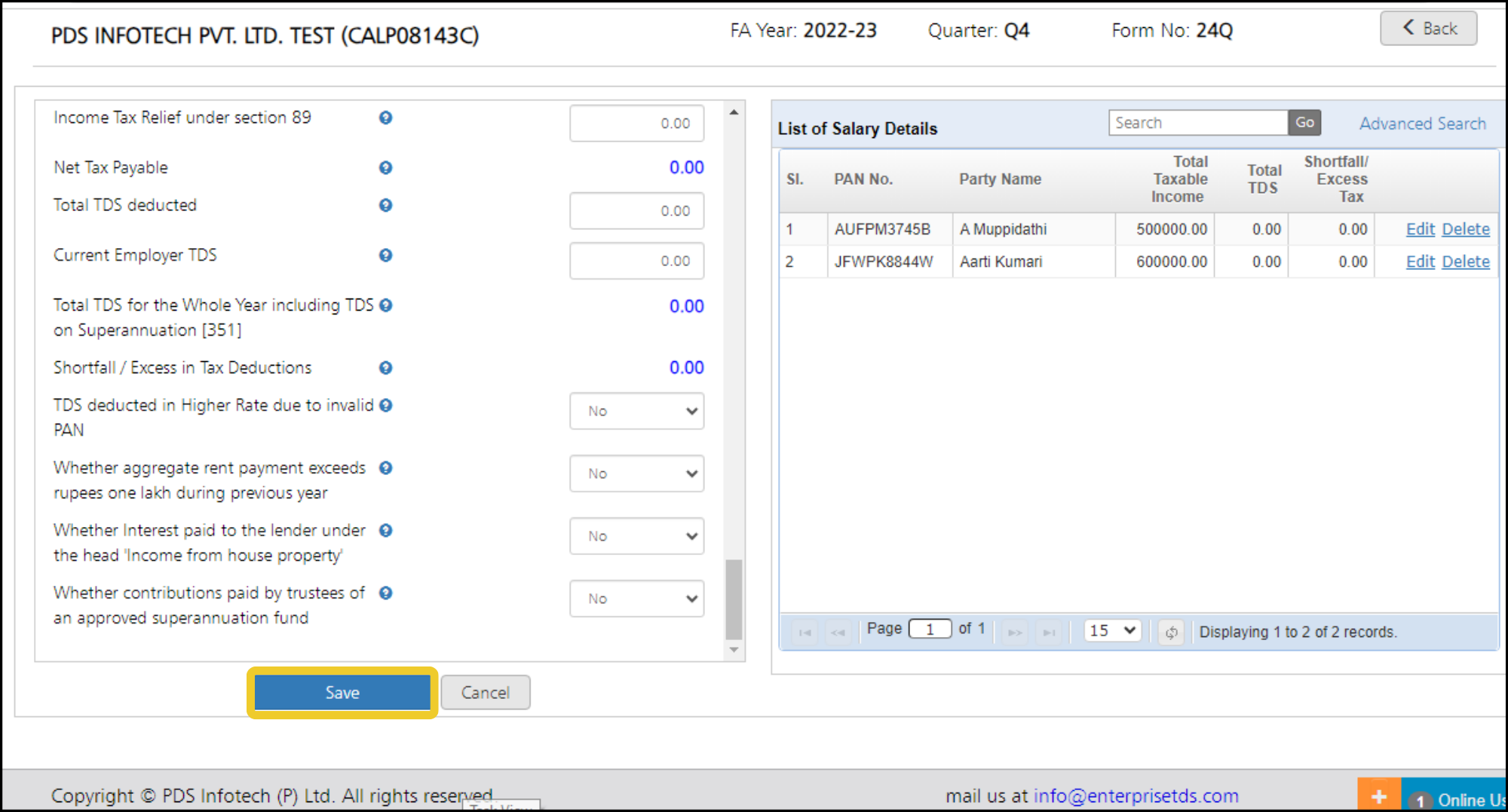Open superannuation fund contributions dropdown
The height and width of the screenshot is (812, 1508).
coord(637,599)
